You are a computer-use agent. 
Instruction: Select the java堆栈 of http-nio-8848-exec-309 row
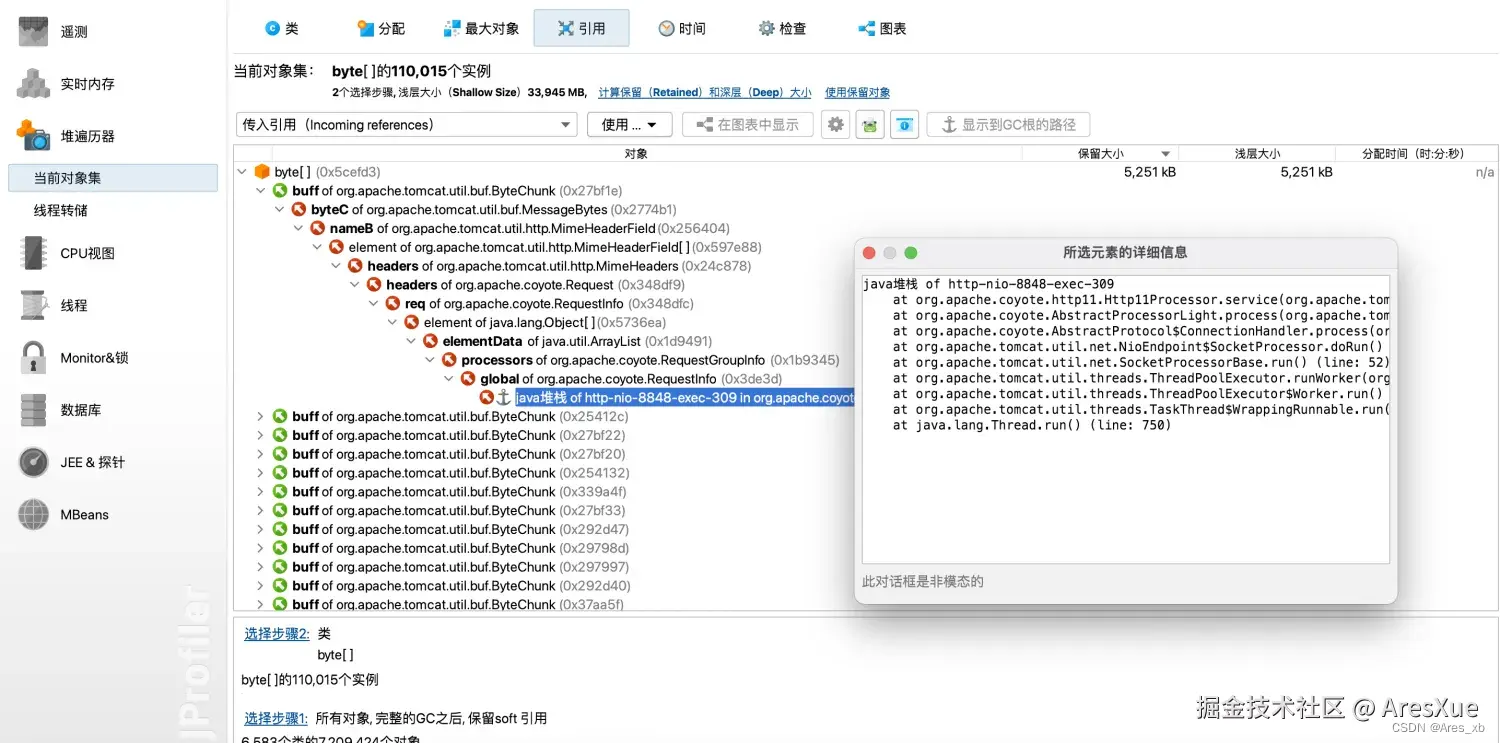[x=684, y=398]
